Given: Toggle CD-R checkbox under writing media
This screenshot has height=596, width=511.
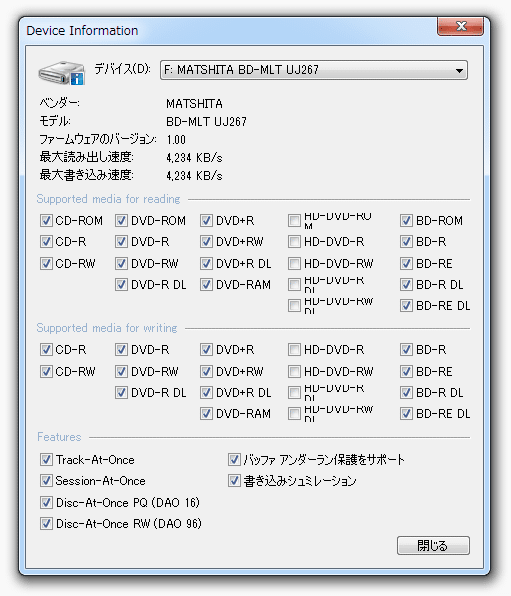Looking at the screenshot, I should tap(46, 349).
